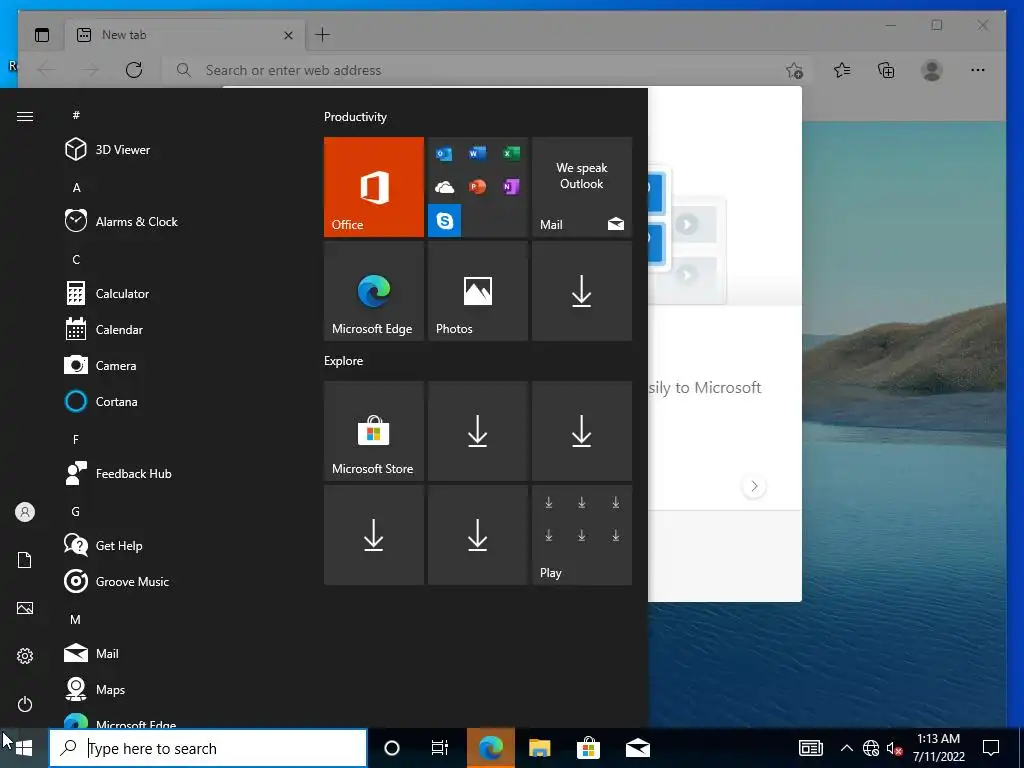Click the clock showing 1:13 AM
The height and width of the screenshot is (768, 1024).
938,748
